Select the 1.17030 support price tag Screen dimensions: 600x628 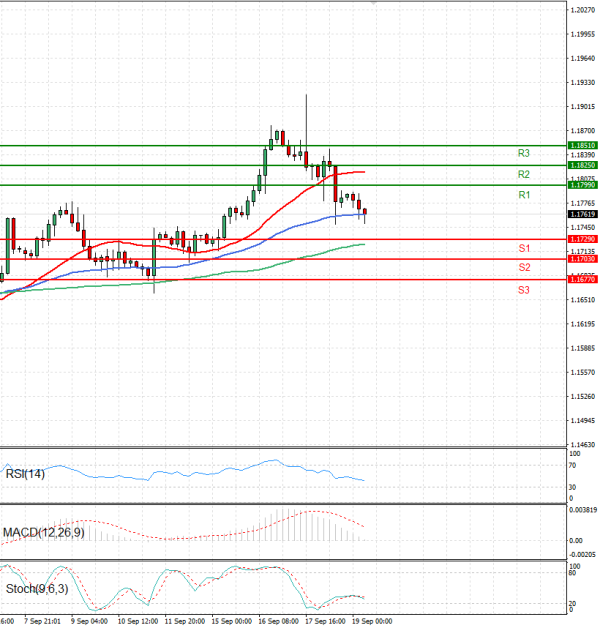[583, 259]
